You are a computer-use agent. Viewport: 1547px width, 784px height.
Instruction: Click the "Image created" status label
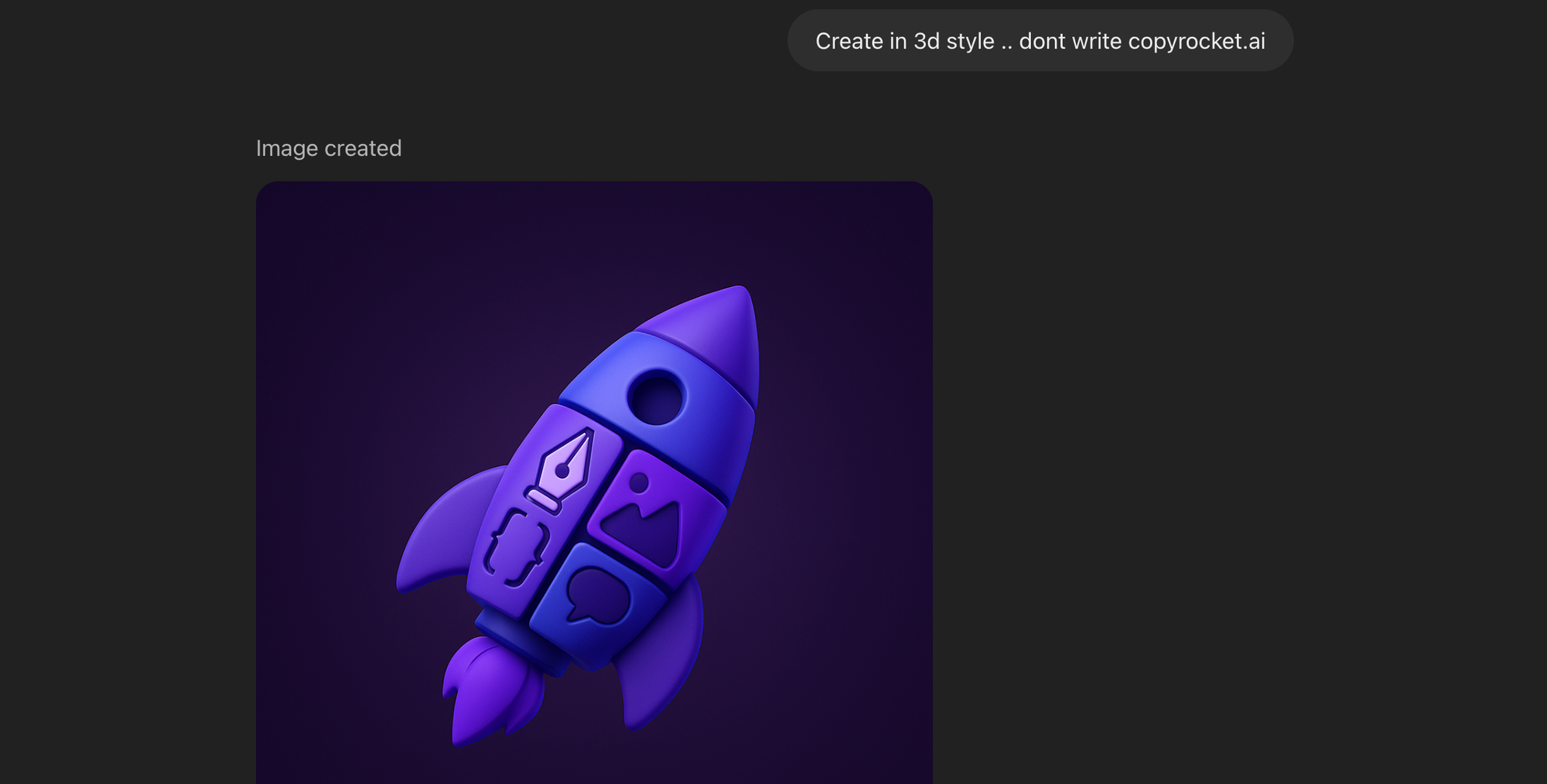(329, 148)
